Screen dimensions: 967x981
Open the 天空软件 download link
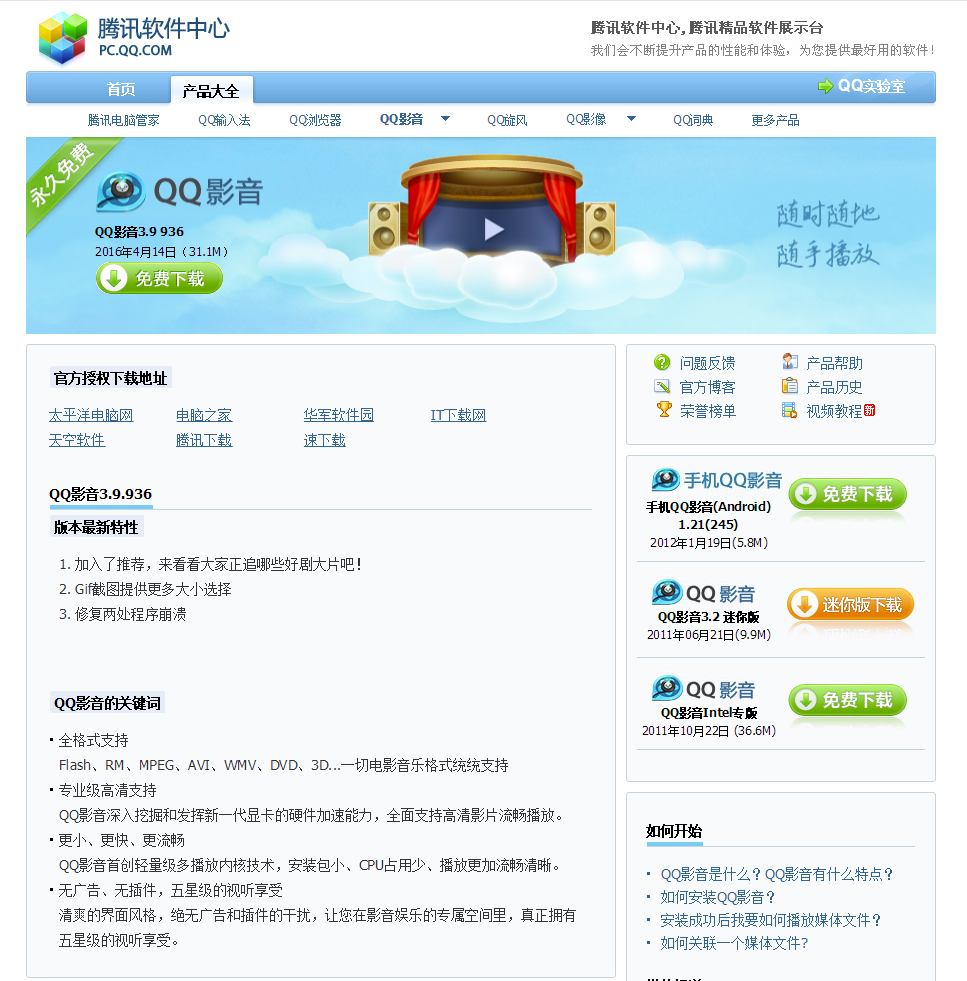(x=77, y=440)
